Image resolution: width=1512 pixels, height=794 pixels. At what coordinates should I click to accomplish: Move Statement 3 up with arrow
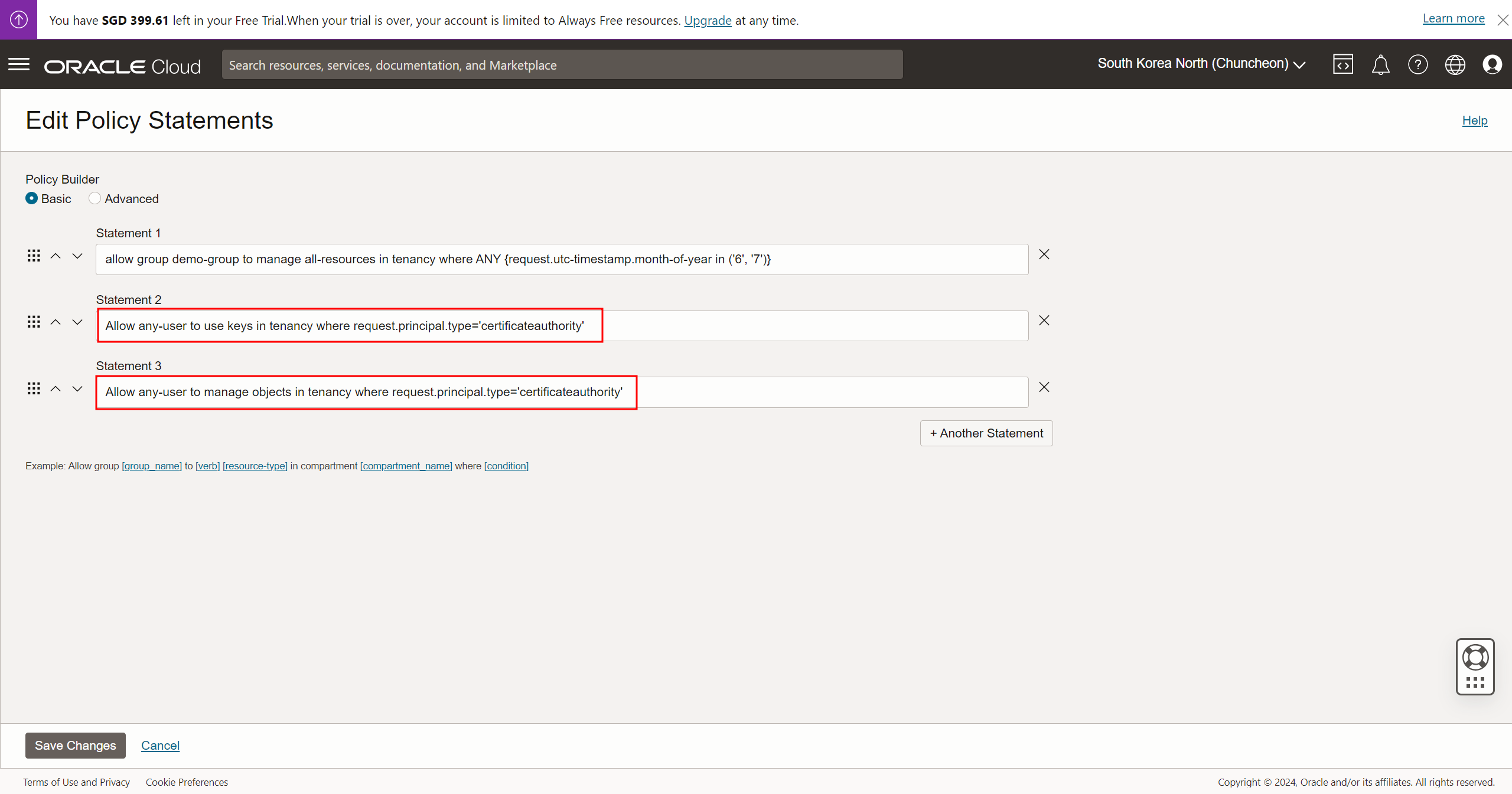pos(56,388)
